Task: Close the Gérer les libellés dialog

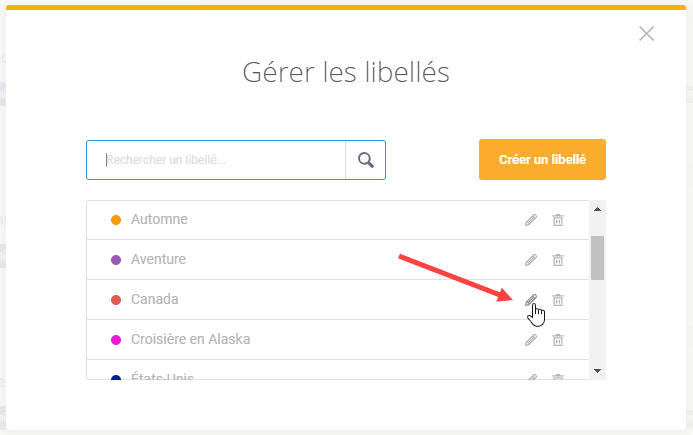Action: 646,34
